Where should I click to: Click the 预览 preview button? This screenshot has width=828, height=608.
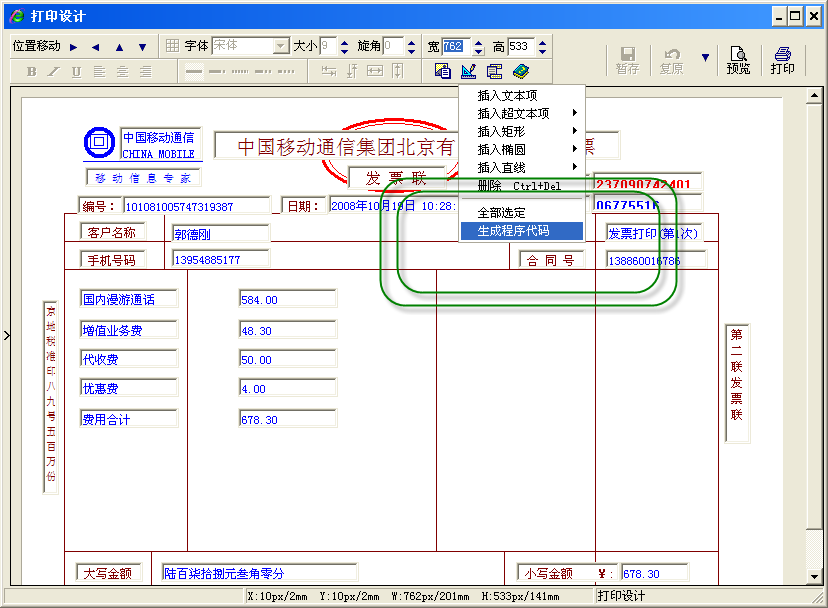738,60
